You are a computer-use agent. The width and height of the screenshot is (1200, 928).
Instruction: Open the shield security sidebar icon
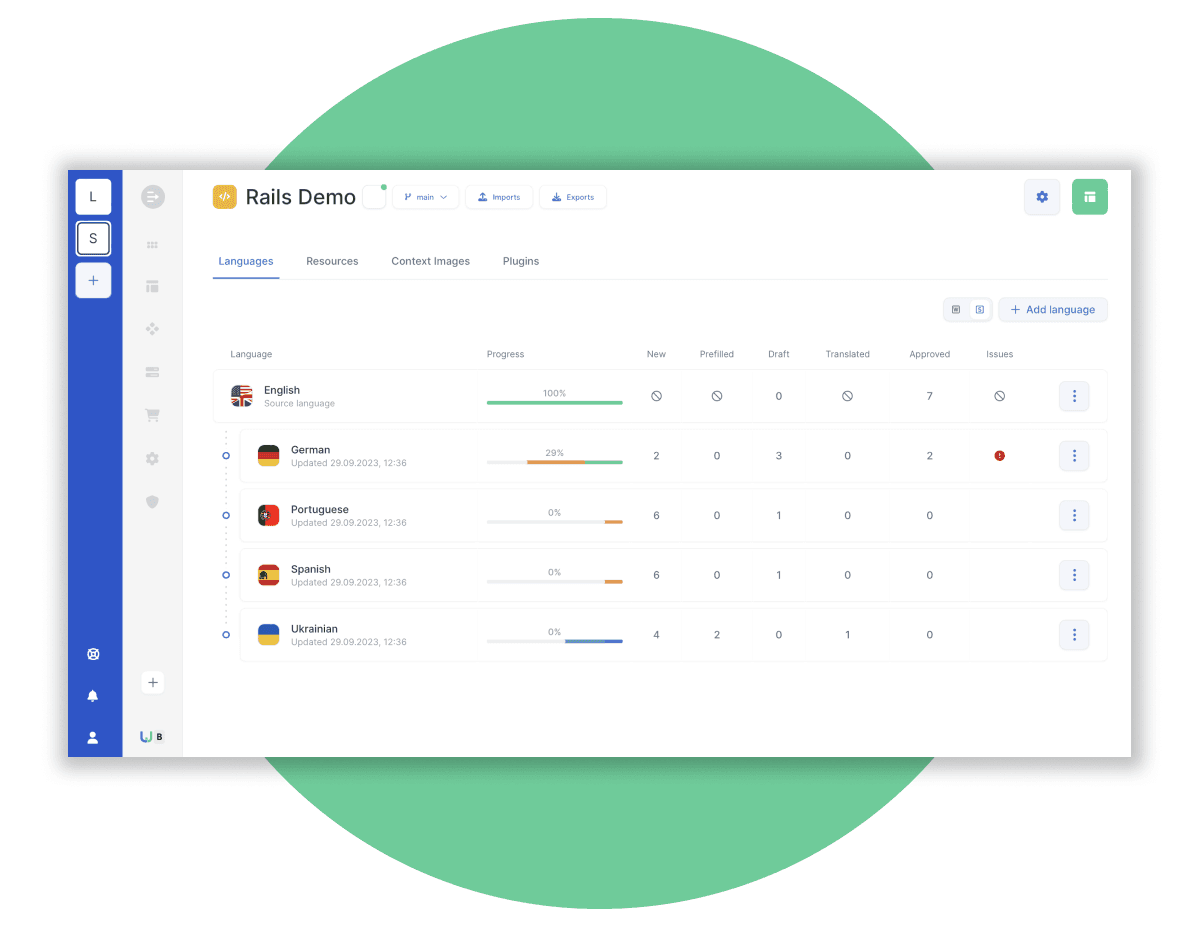[152, 501]
